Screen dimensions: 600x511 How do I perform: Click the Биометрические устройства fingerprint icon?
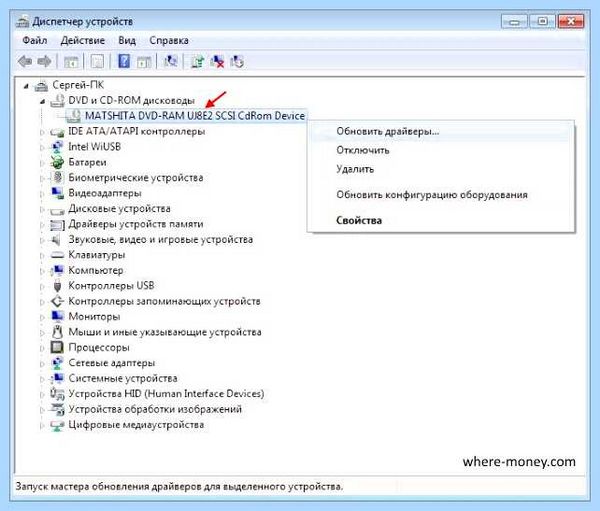coord(57,178)
